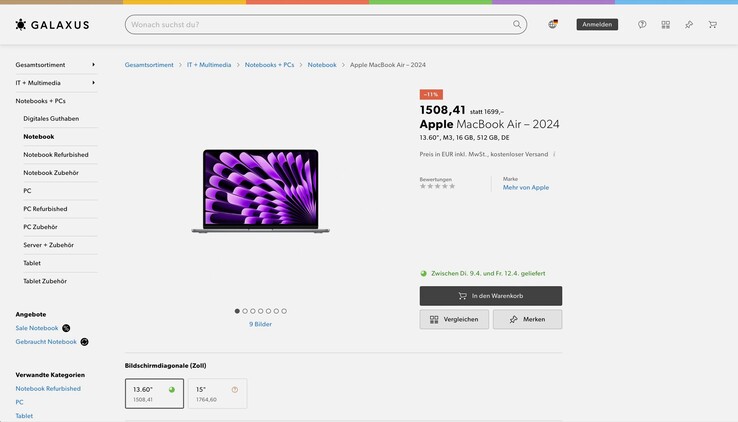Show the first image via carousel dot
Viewport: 738px width, 422px height.
pyautogui.click(x=237, y=311)
